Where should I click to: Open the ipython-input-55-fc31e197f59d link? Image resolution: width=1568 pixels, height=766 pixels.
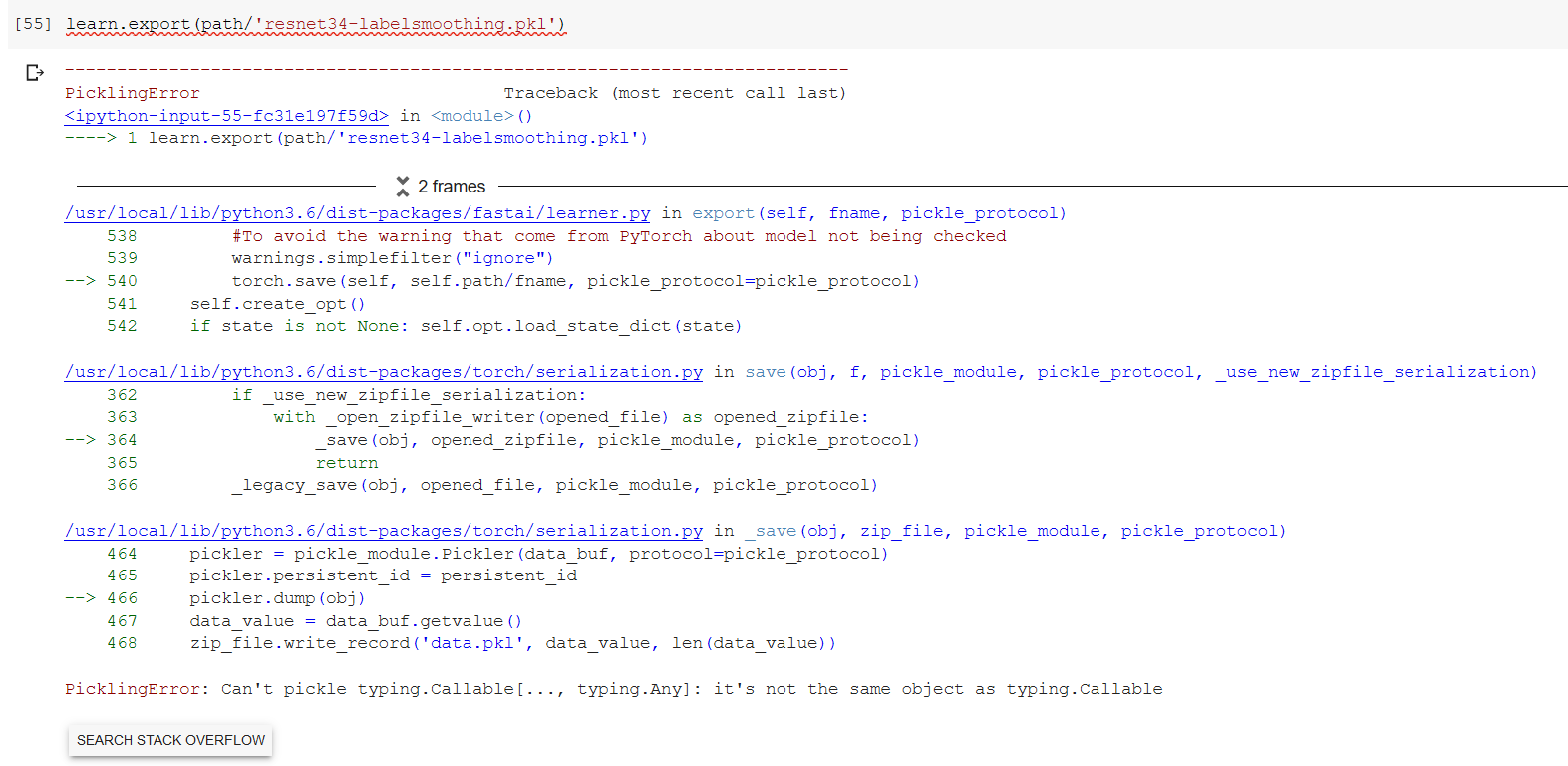coord(226,116)
